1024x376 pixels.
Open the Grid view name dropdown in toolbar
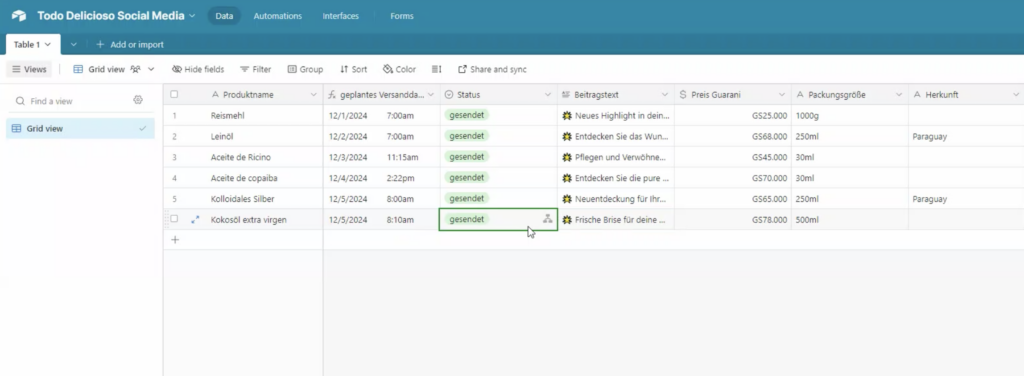pyautogui.click(x=114, y=69)
